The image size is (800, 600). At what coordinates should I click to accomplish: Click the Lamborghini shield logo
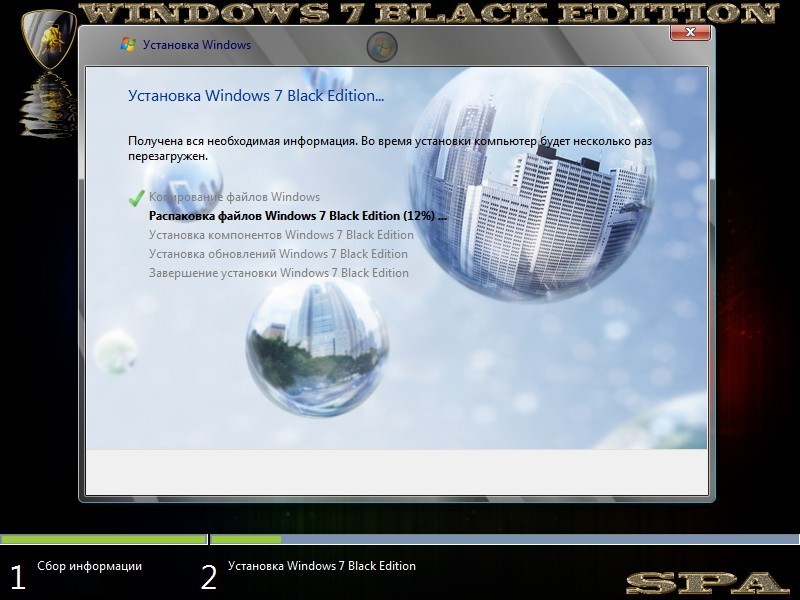pos(49,39)
